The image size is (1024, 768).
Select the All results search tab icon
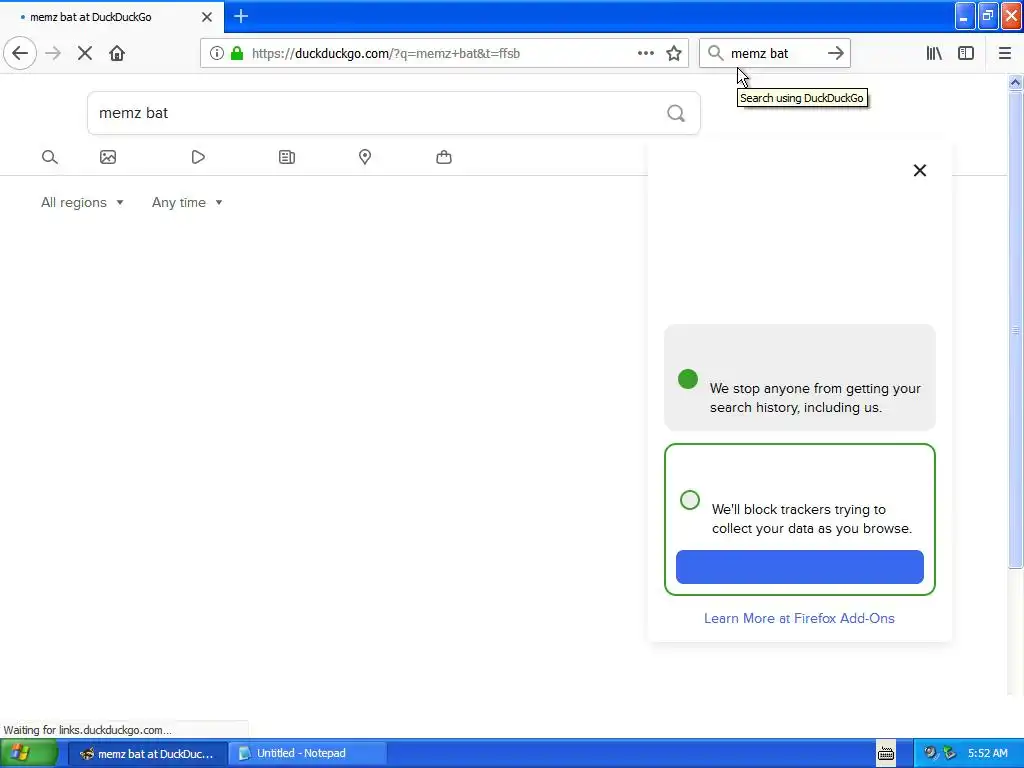(x=50, y=157)
